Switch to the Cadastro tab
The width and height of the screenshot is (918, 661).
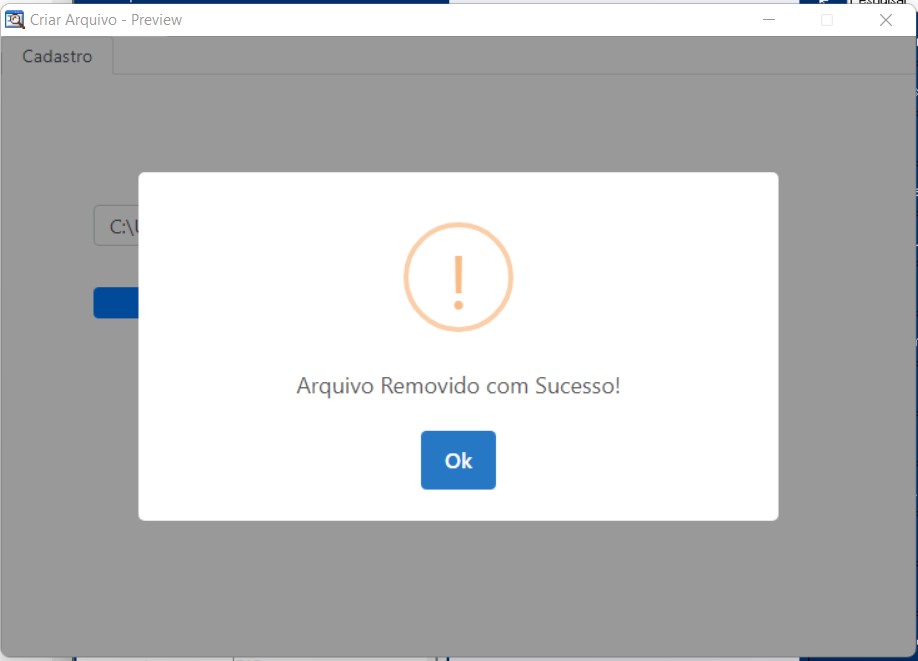tap(57, 57)
